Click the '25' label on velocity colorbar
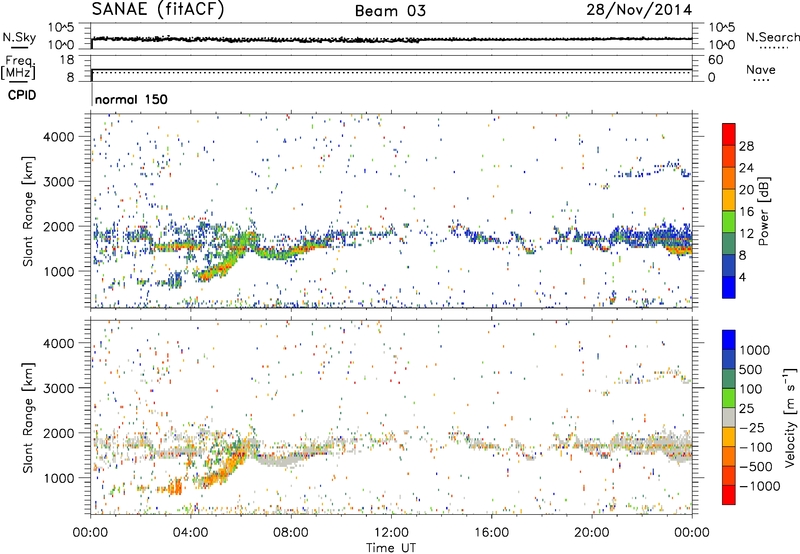The image size is (800, 554). click(746, 408)
